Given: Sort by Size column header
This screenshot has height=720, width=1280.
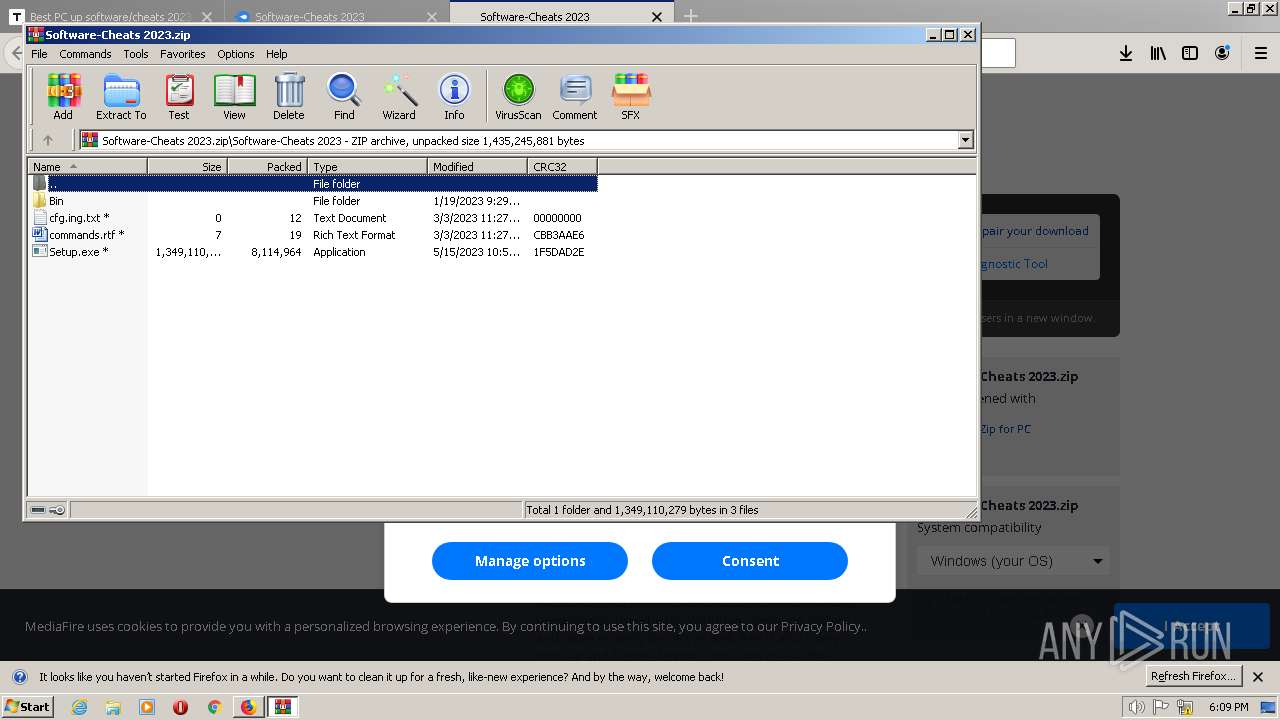Looking at the screenshot, I should pos(188,167).
